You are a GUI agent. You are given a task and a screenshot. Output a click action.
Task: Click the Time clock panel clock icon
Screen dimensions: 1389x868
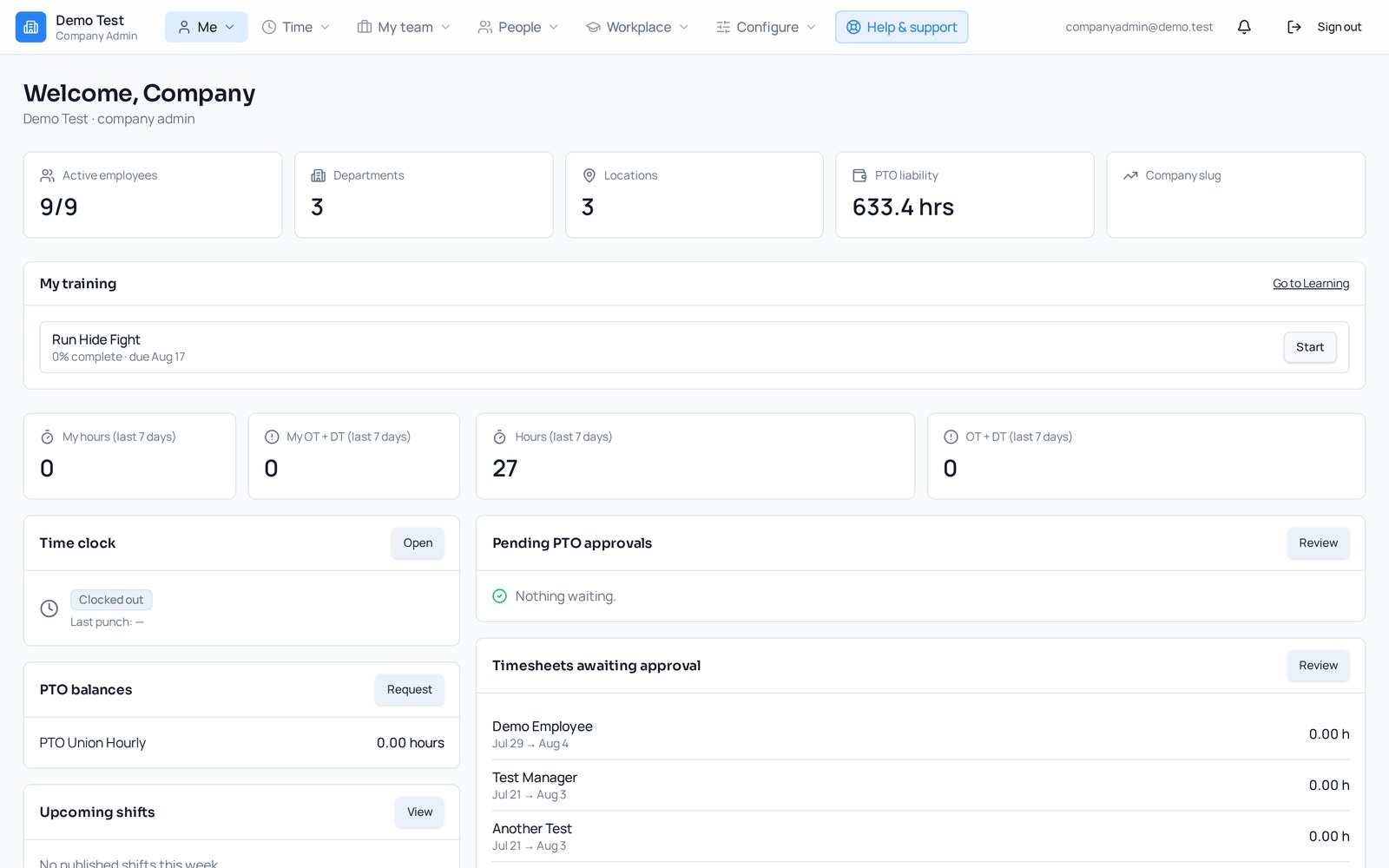[x=49, y=608]
